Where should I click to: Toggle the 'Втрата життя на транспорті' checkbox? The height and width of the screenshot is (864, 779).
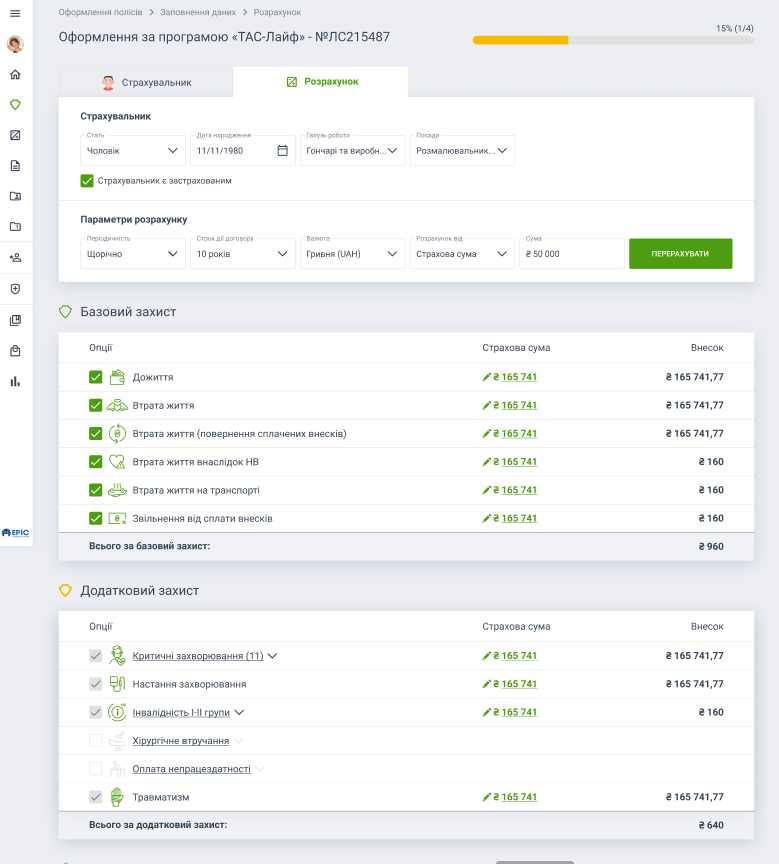pyautogui.click(x=96, y=490)
